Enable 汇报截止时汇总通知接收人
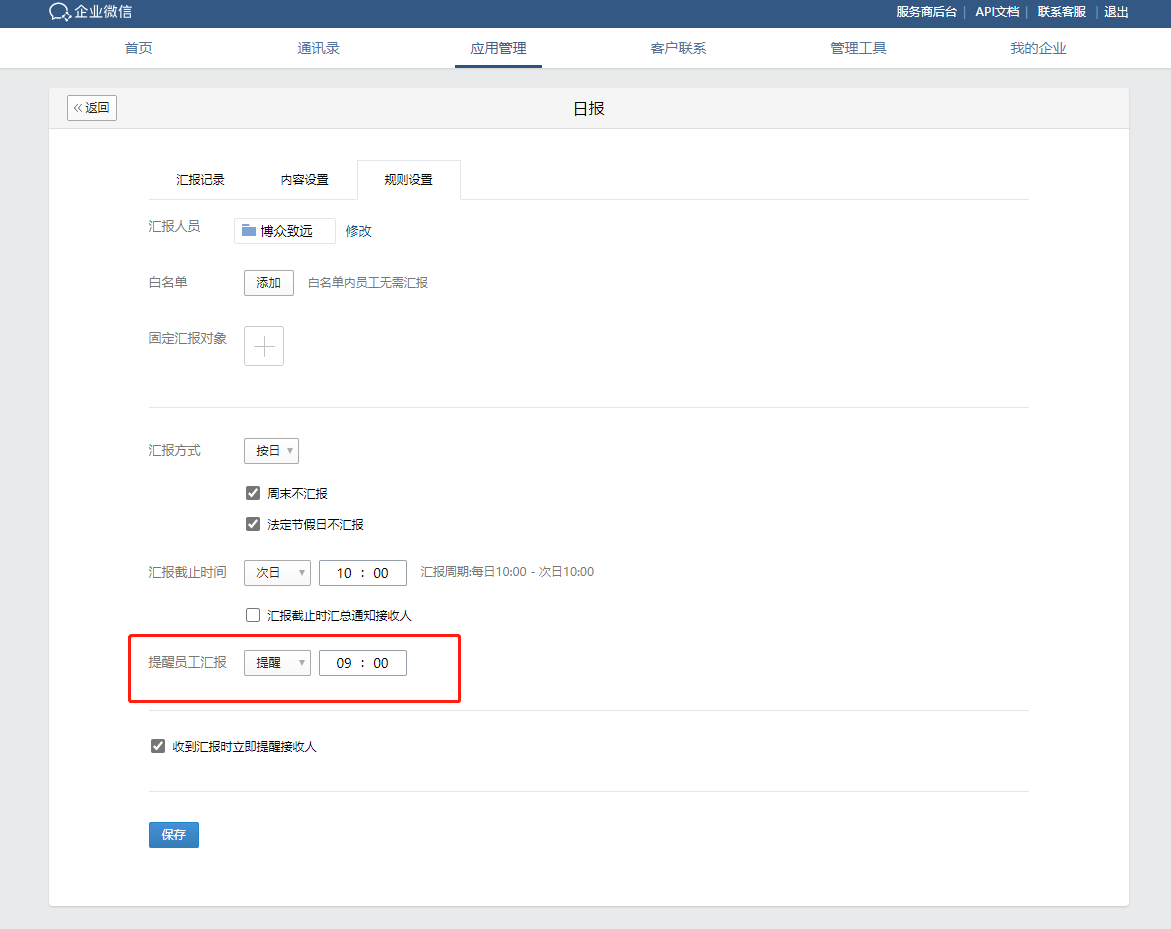The height and width of the screenshot is (929, 1171). (253, 614)
